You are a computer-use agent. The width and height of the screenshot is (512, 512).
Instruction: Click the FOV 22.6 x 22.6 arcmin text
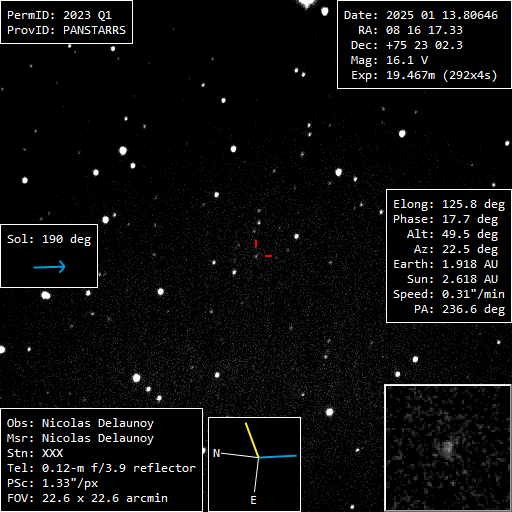87,498
